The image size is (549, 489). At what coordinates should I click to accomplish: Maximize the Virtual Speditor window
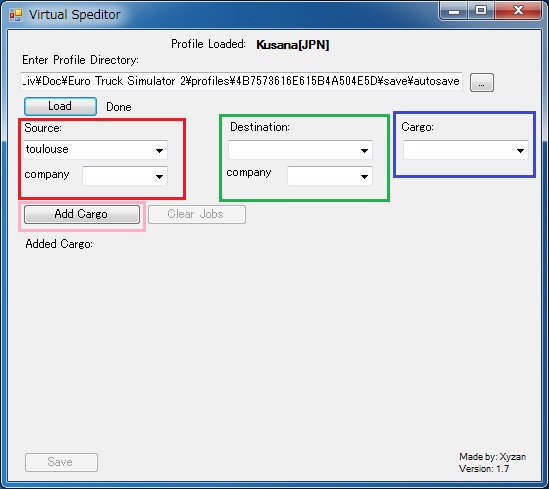point(481,11)
